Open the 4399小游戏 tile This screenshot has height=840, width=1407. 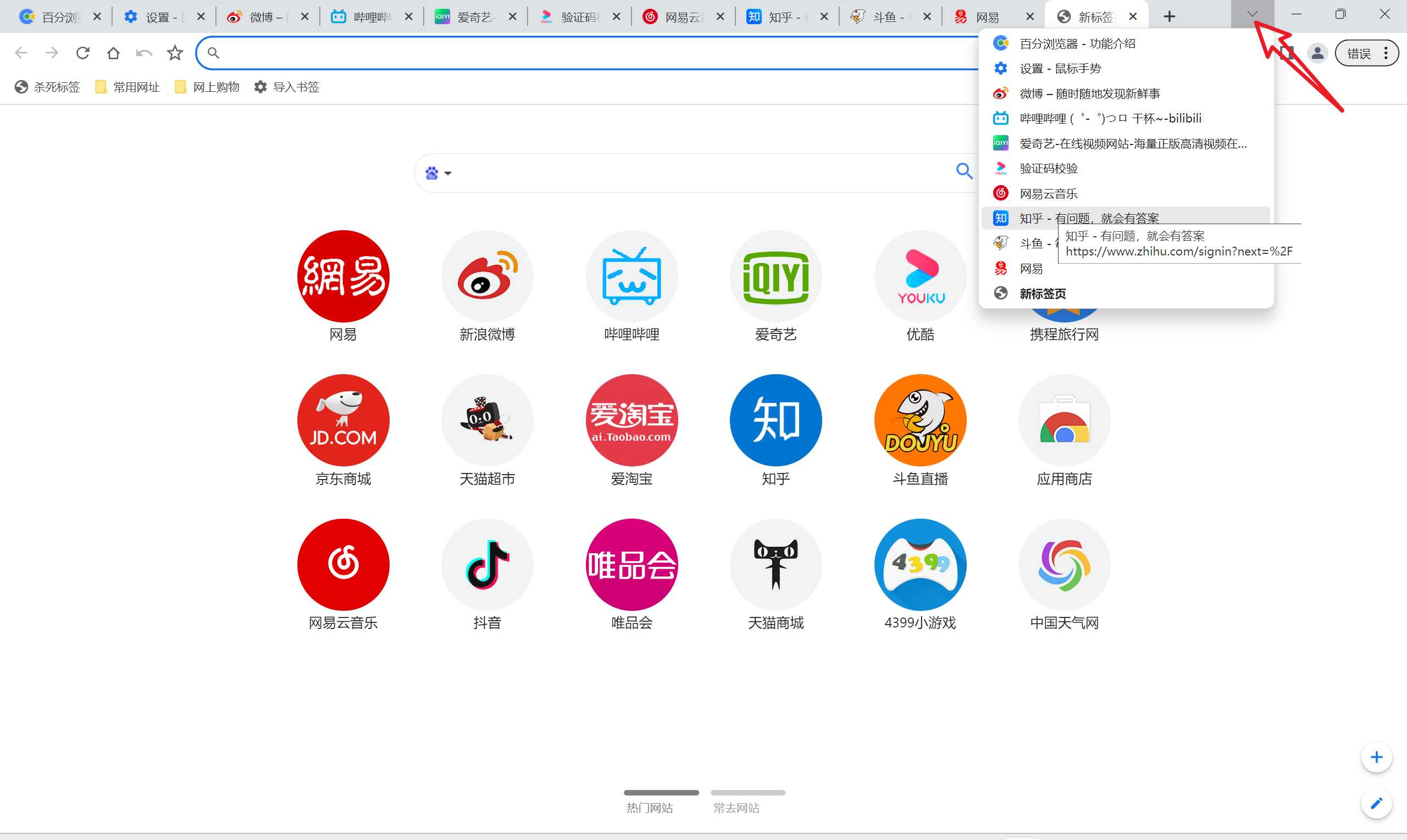(x=920, y=564)
